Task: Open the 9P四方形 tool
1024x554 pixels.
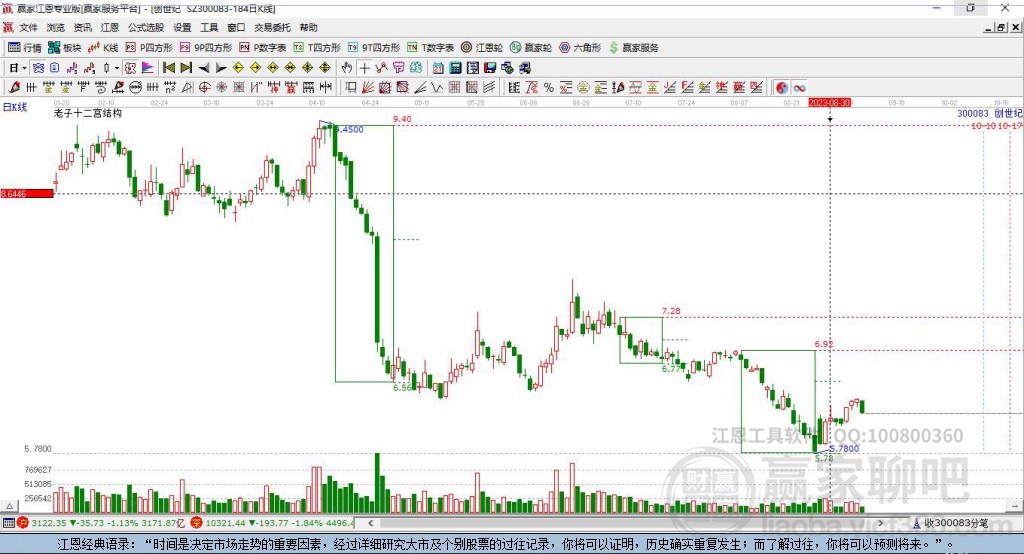Action: pos(206,48)
